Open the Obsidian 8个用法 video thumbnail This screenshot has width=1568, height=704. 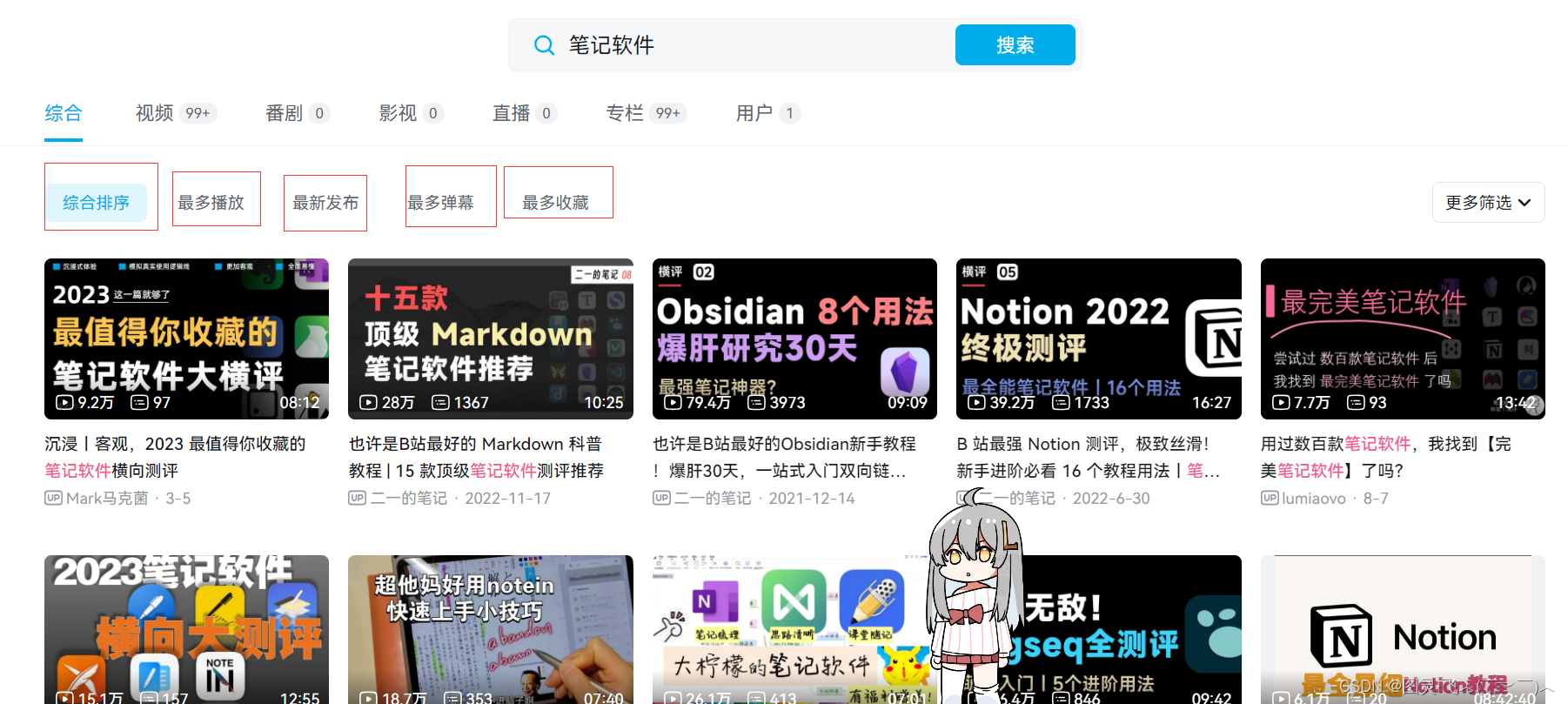click(x=794, y=339)
